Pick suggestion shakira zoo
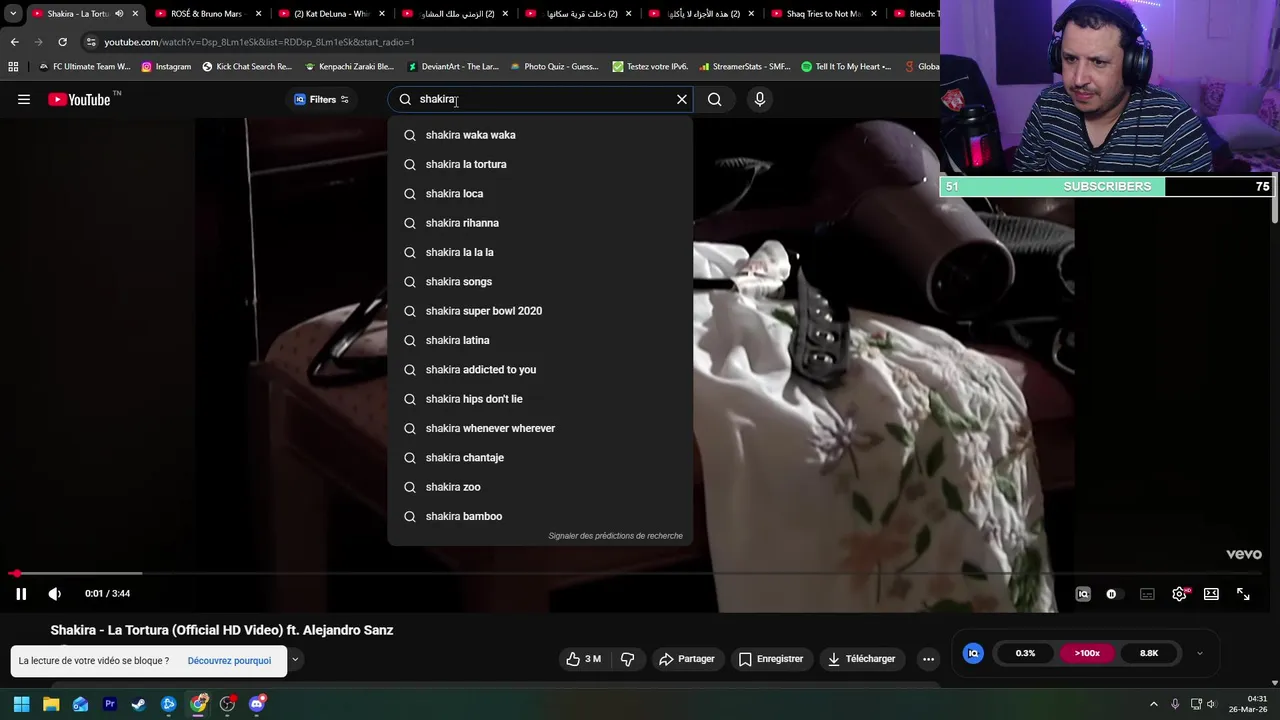 click(540, 487)
